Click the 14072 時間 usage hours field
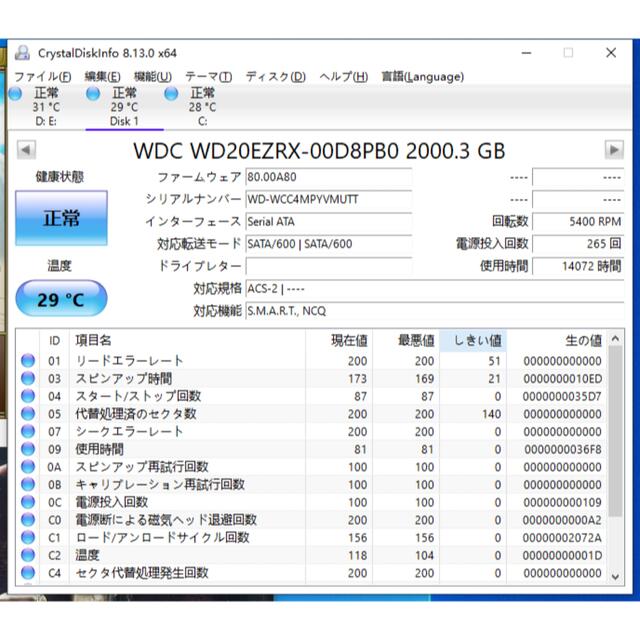Image resolution: width=640 pixels, height=640 pixels. coord(578,266)
